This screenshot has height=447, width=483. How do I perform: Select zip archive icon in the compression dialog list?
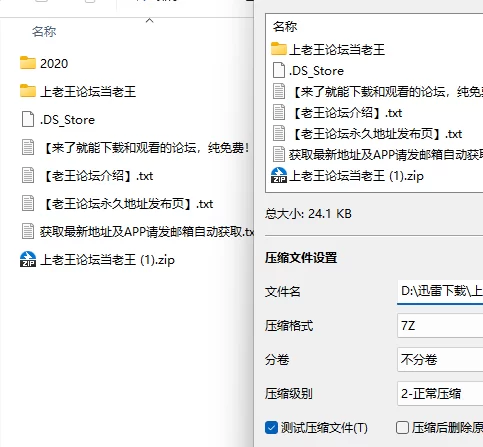[x=279, y=175]
